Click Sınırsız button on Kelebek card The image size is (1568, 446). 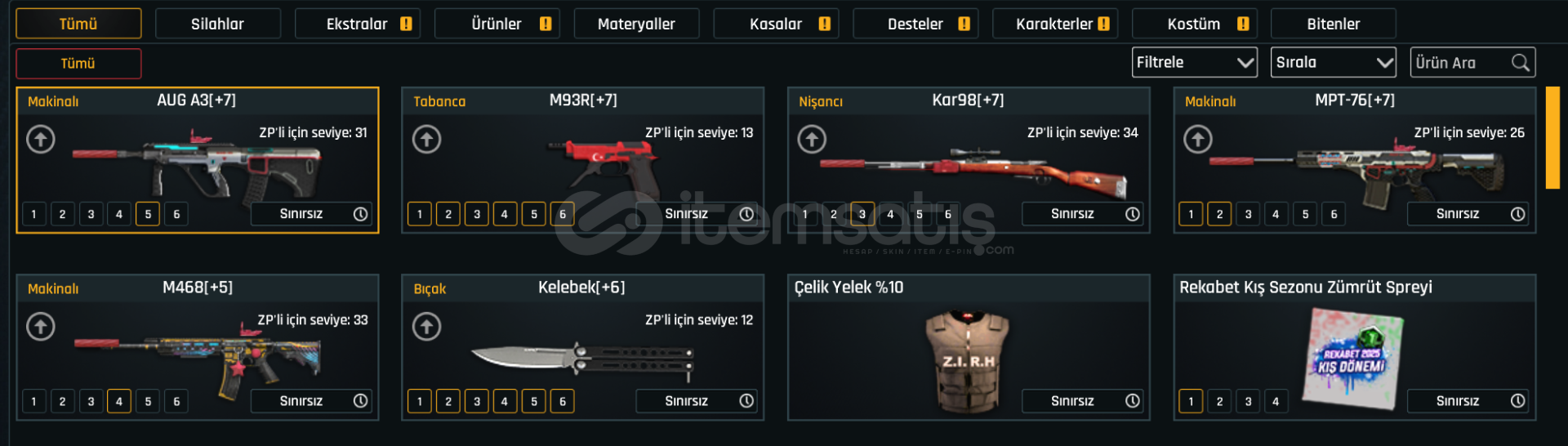point(697,401)
